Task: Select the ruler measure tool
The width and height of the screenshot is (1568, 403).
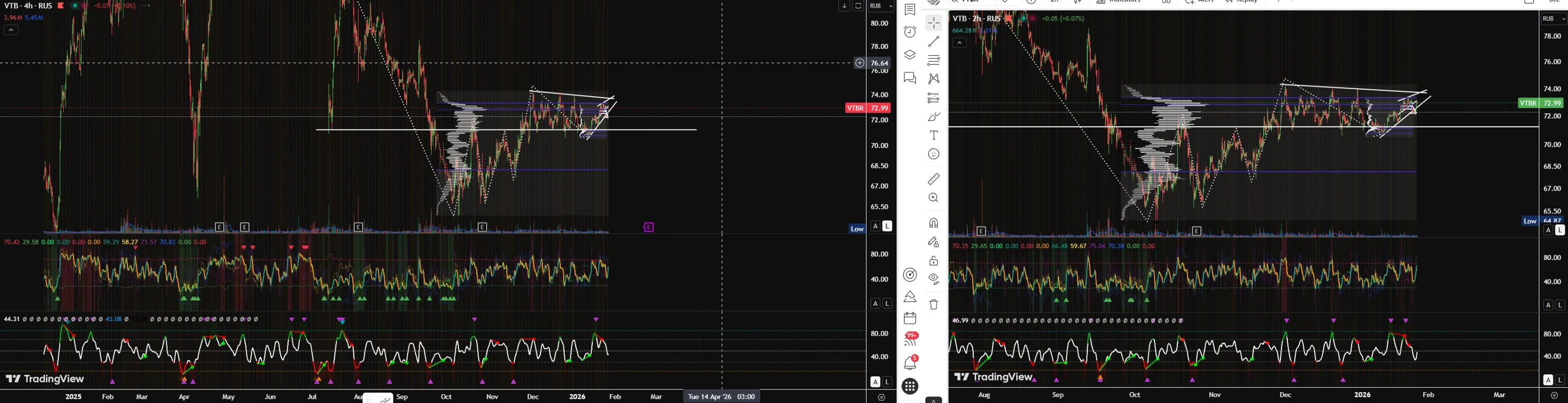Action: [x=933, y=179]
